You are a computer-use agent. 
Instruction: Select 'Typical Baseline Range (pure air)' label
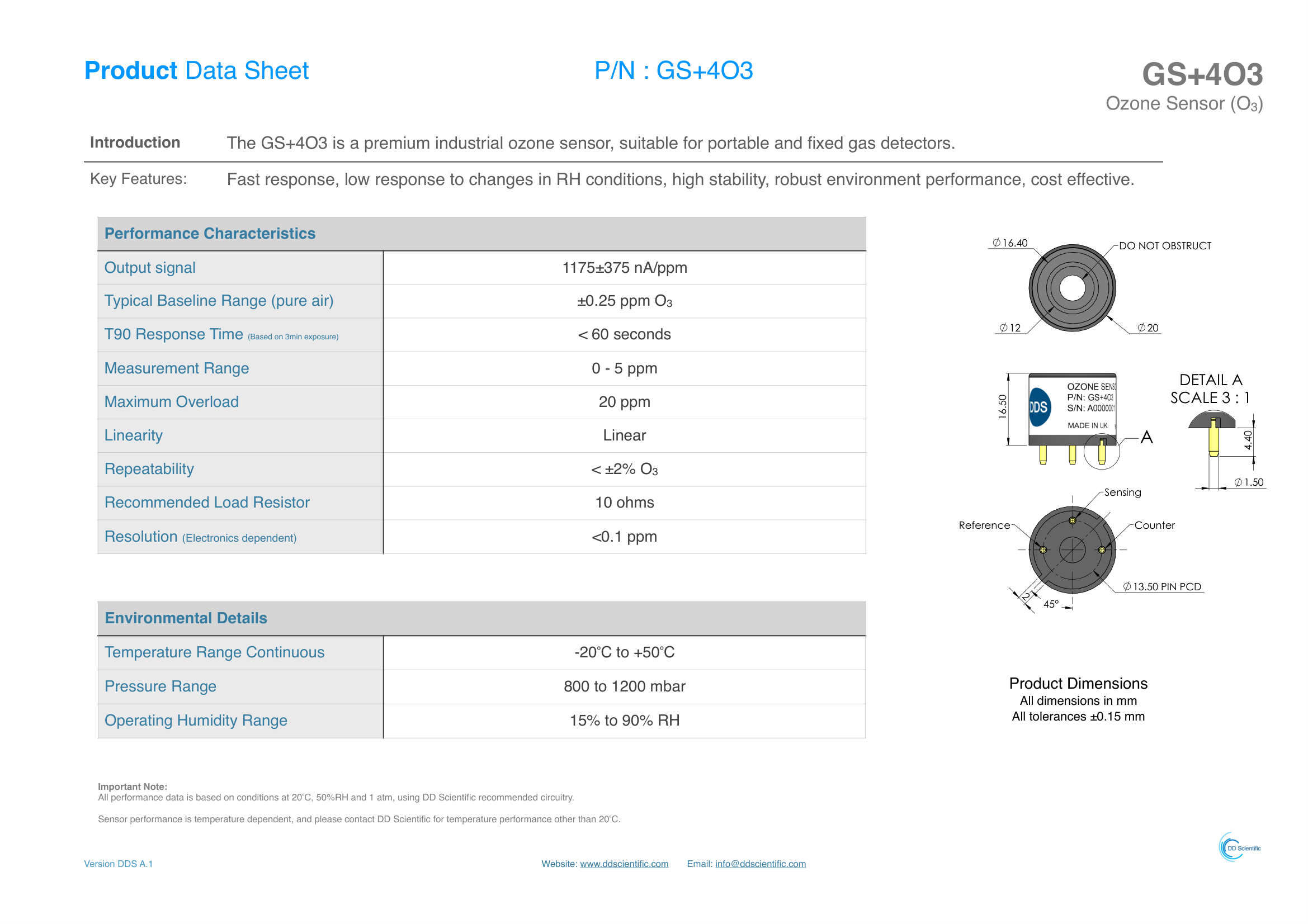tap(219, 301)
